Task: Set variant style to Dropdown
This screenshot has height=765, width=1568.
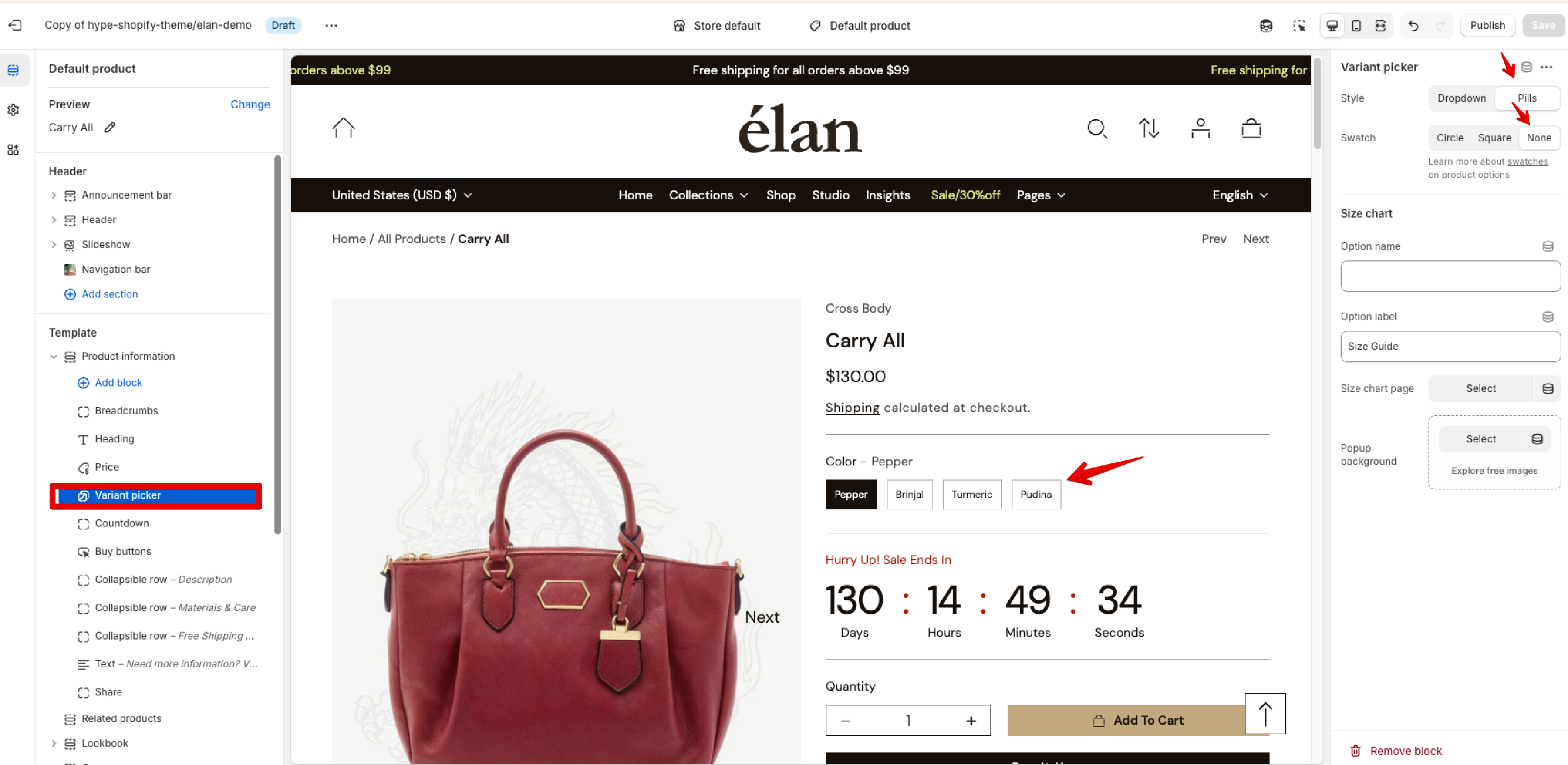Action: 1461,98
